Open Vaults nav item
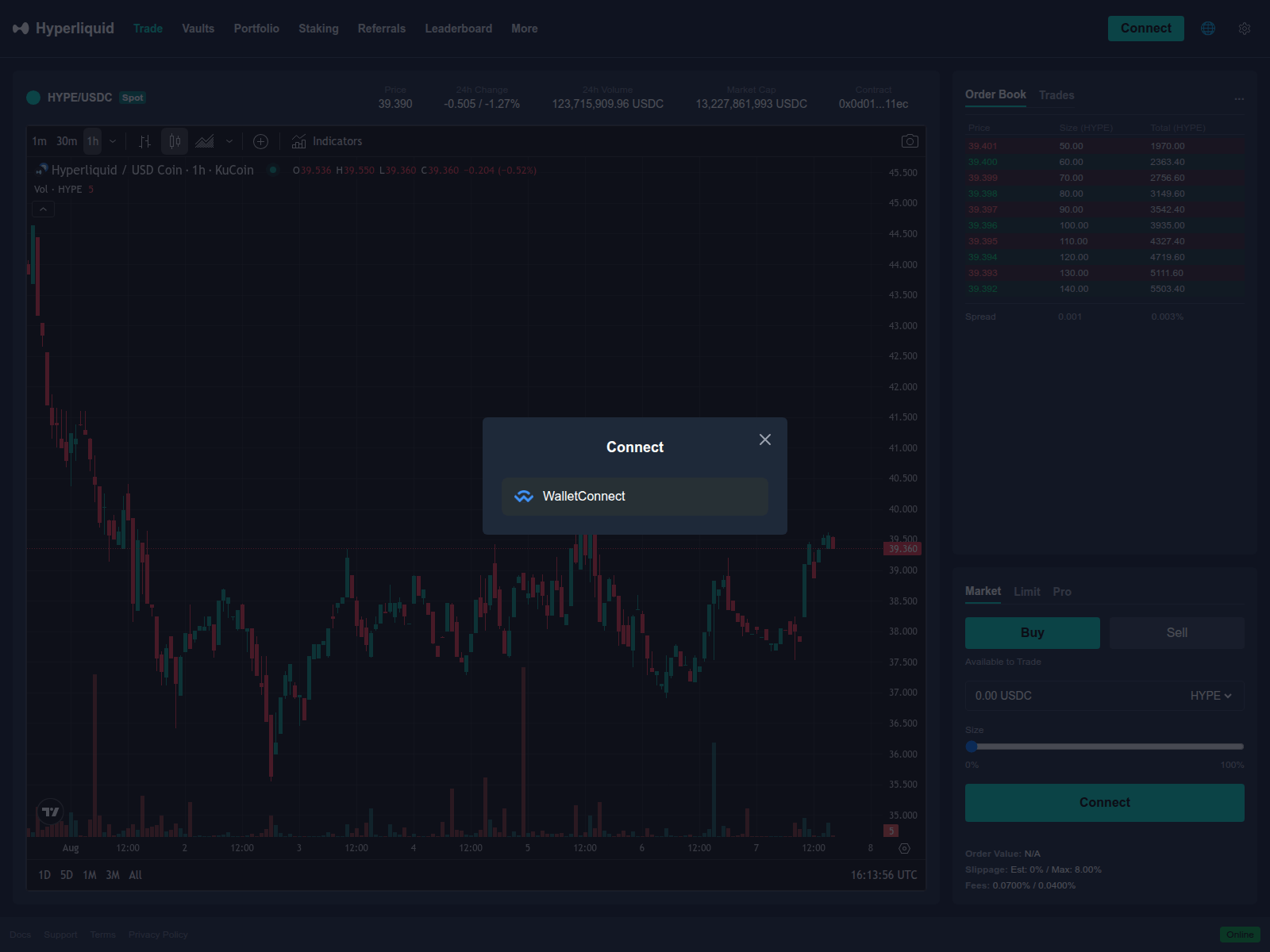 point(198,29)
